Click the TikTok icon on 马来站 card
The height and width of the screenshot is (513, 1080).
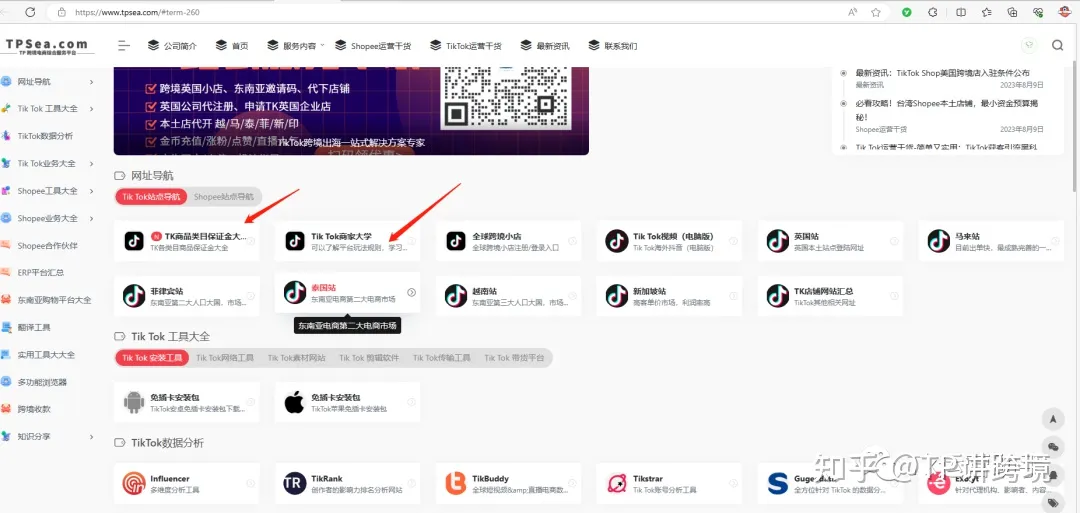click(x=939, y=240)
